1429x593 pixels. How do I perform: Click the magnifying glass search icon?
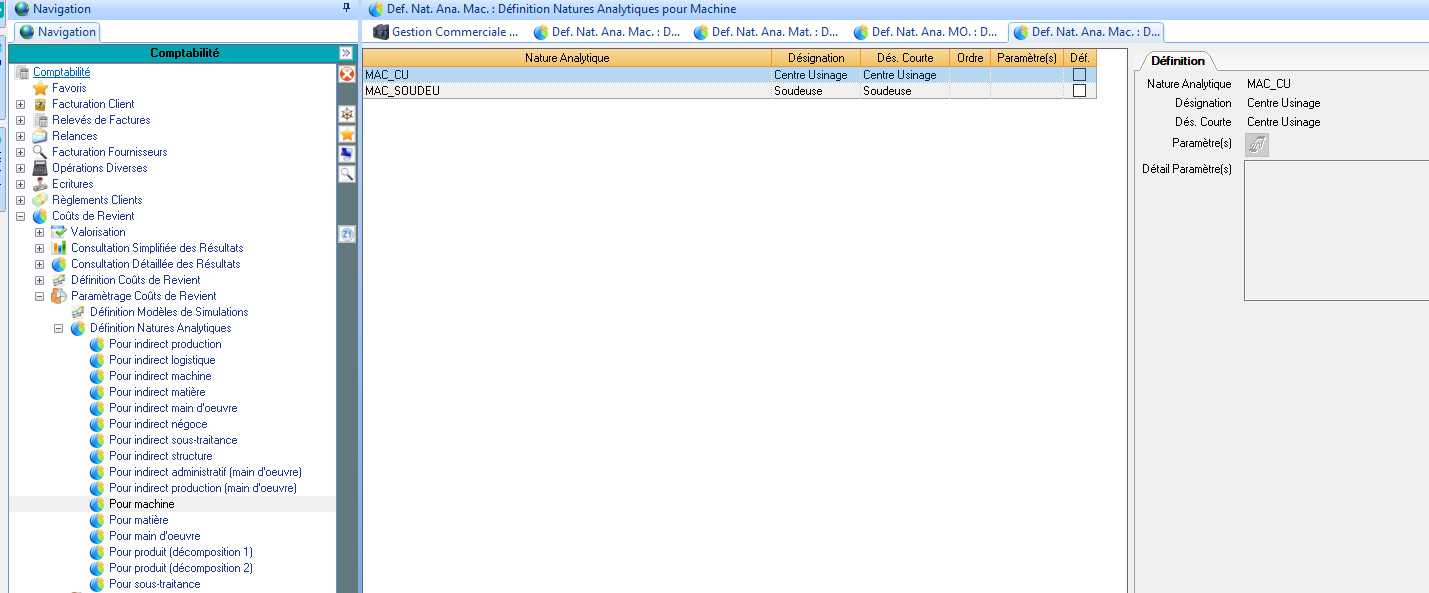click(x=347, y=174)
